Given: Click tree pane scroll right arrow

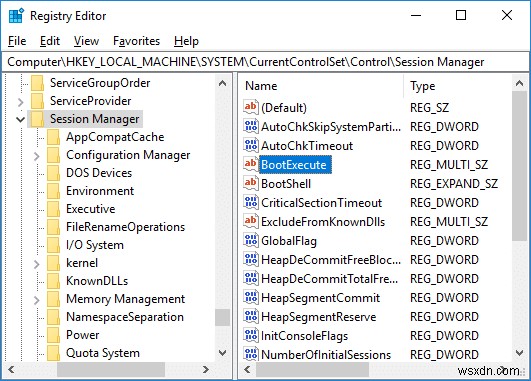Looking at the screenshot, I should click(206, 369).
